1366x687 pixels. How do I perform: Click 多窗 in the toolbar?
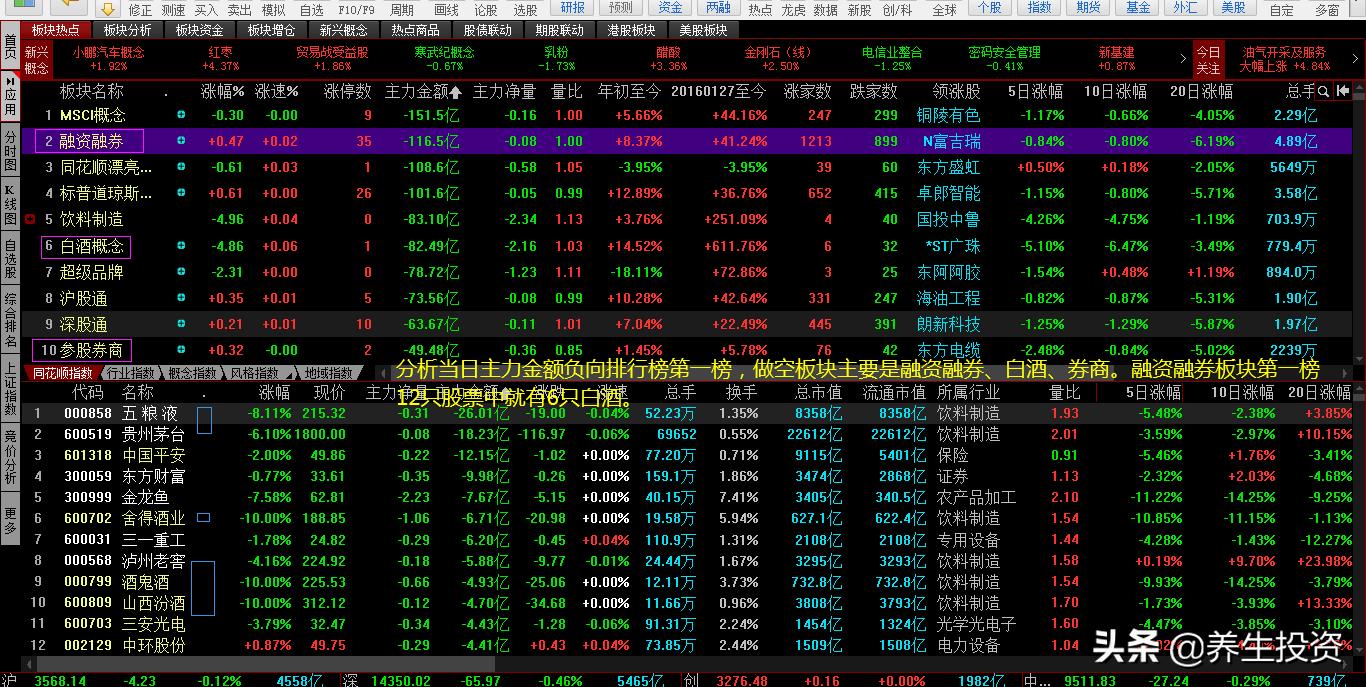[x=1327, y=10]
